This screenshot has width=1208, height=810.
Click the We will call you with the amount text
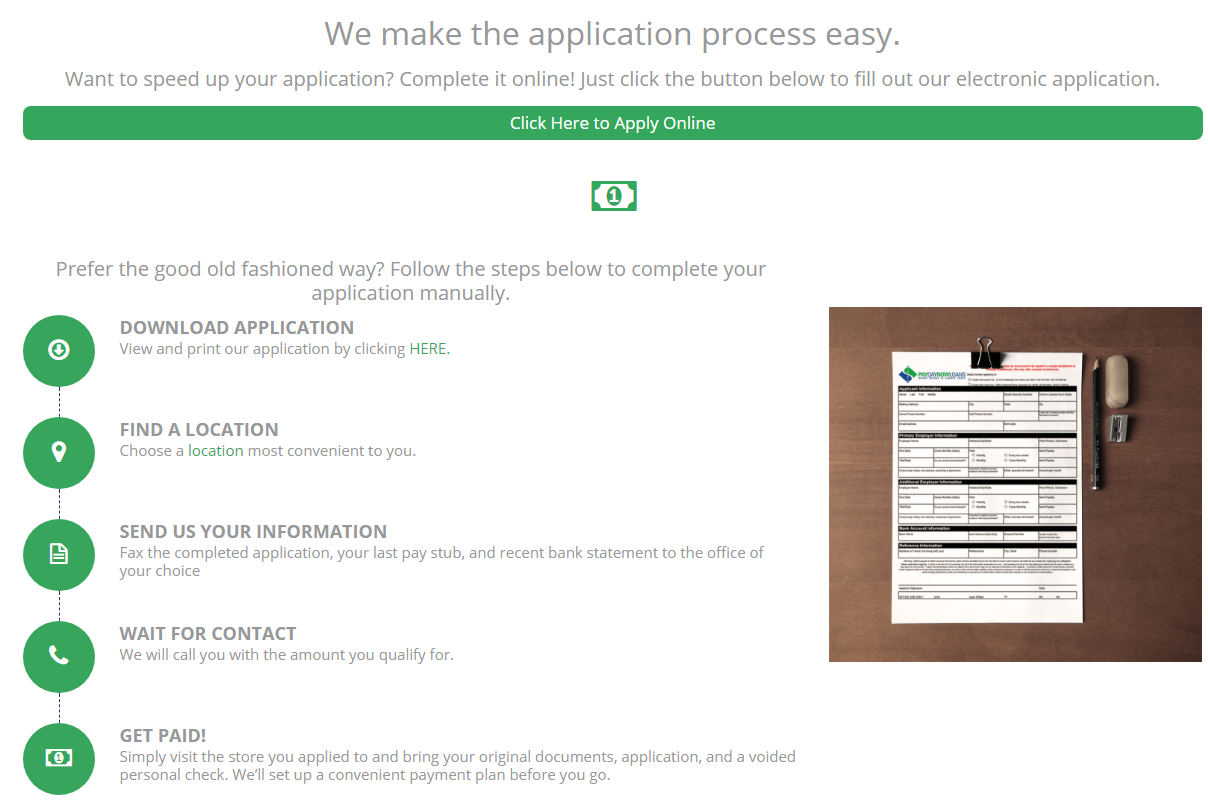click(287, 655)
